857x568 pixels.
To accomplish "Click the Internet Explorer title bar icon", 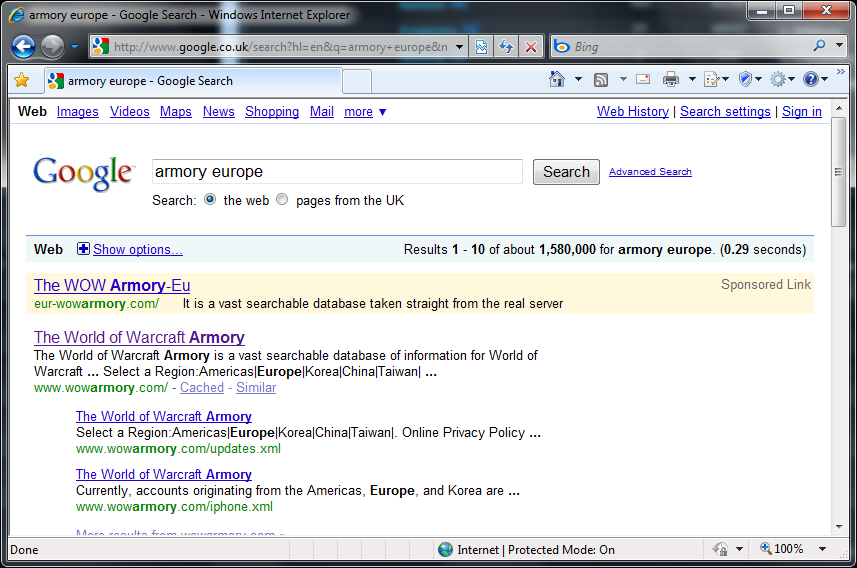I will (x=17, y=15).
